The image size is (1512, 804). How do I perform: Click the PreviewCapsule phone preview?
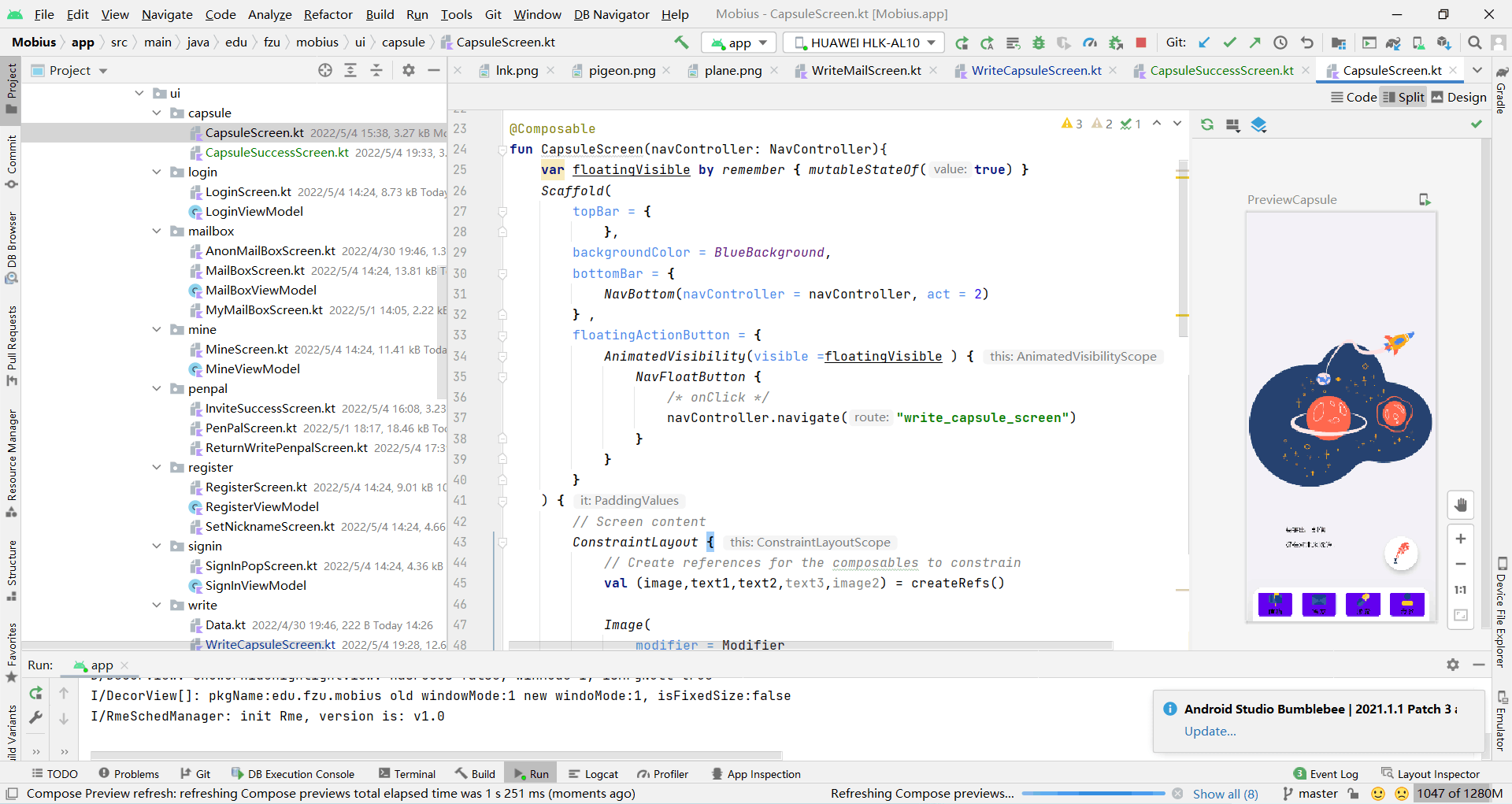[1340, 417]
